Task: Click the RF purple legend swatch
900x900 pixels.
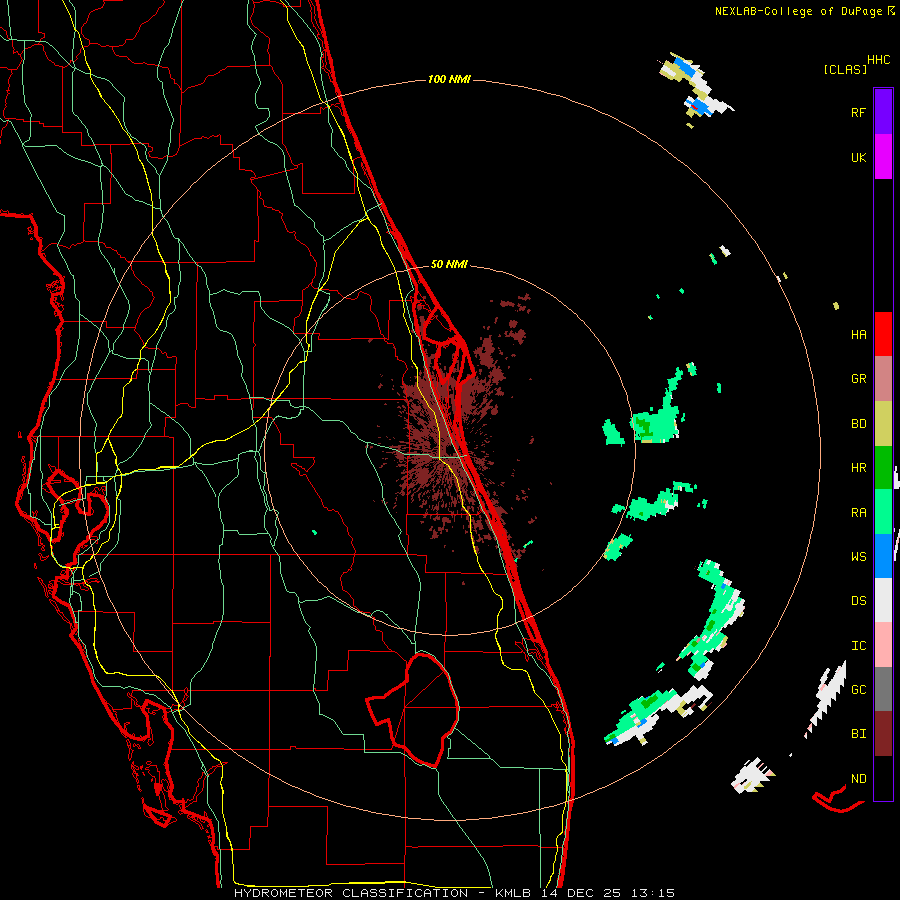Action: [883, 111]
